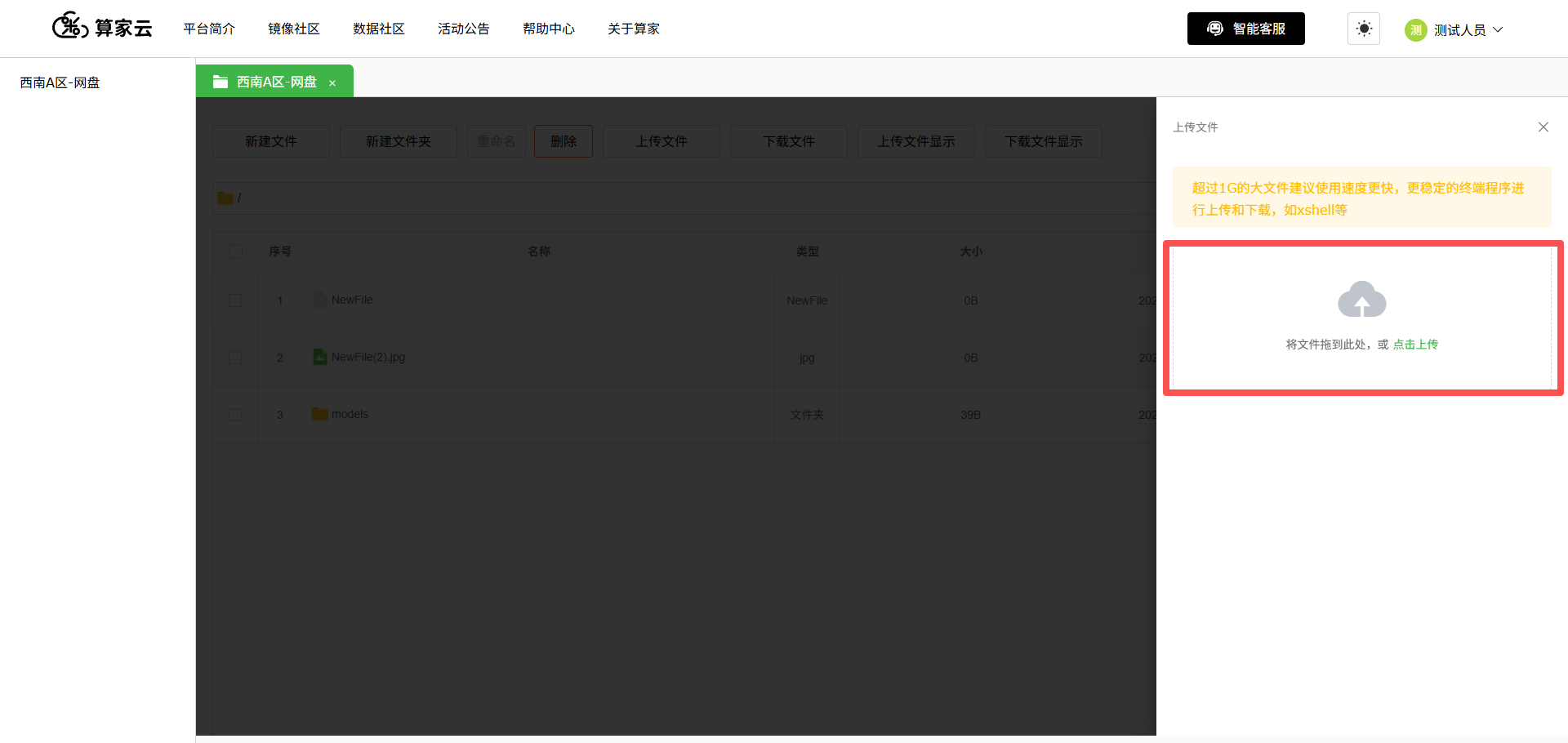Viewport: 1568px width, 743px height.
Task: Click the 大小 column header
Action: [x=971, y=251]
